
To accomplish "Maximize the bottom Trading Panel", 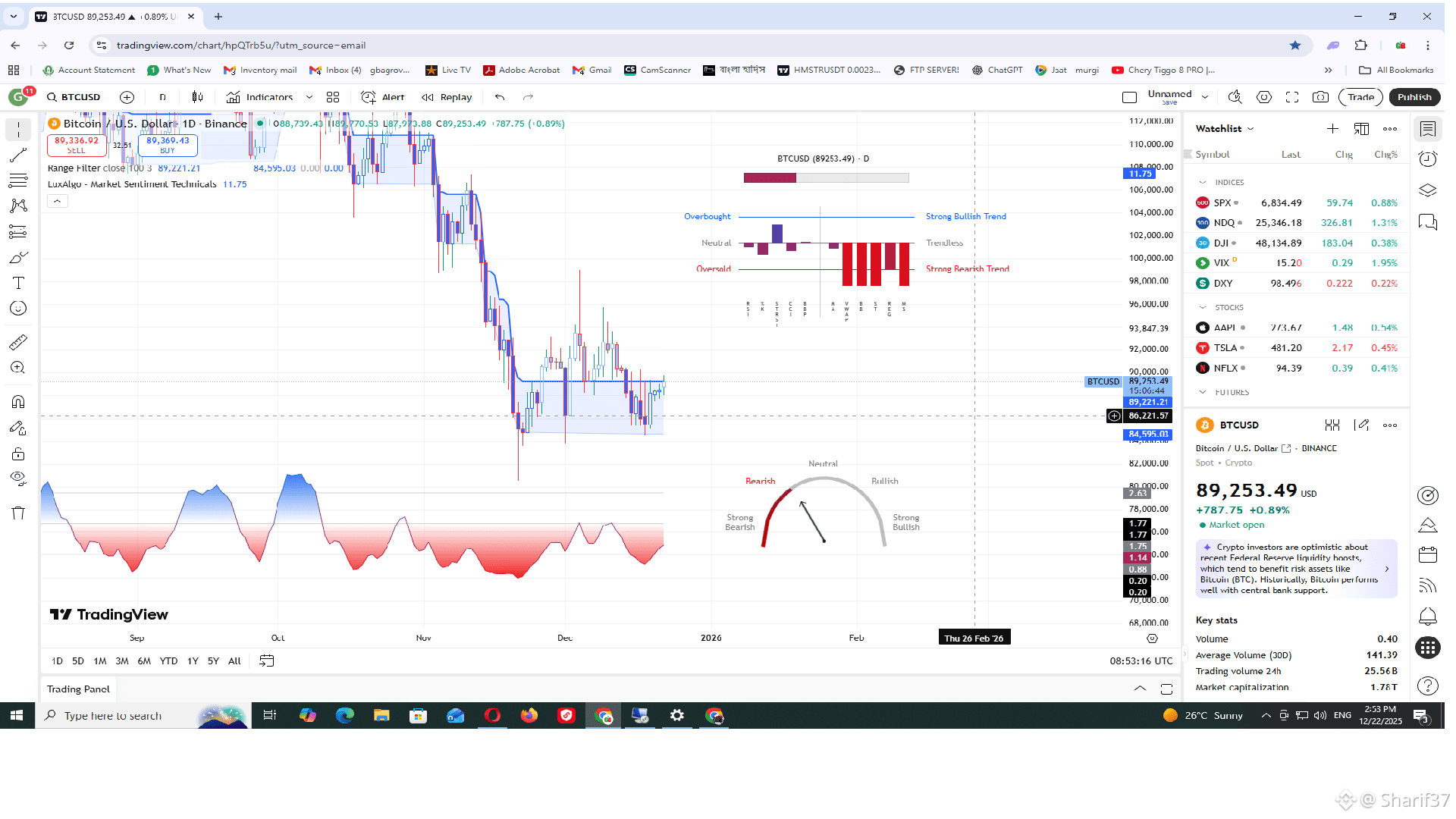I will coord(1166,689).
